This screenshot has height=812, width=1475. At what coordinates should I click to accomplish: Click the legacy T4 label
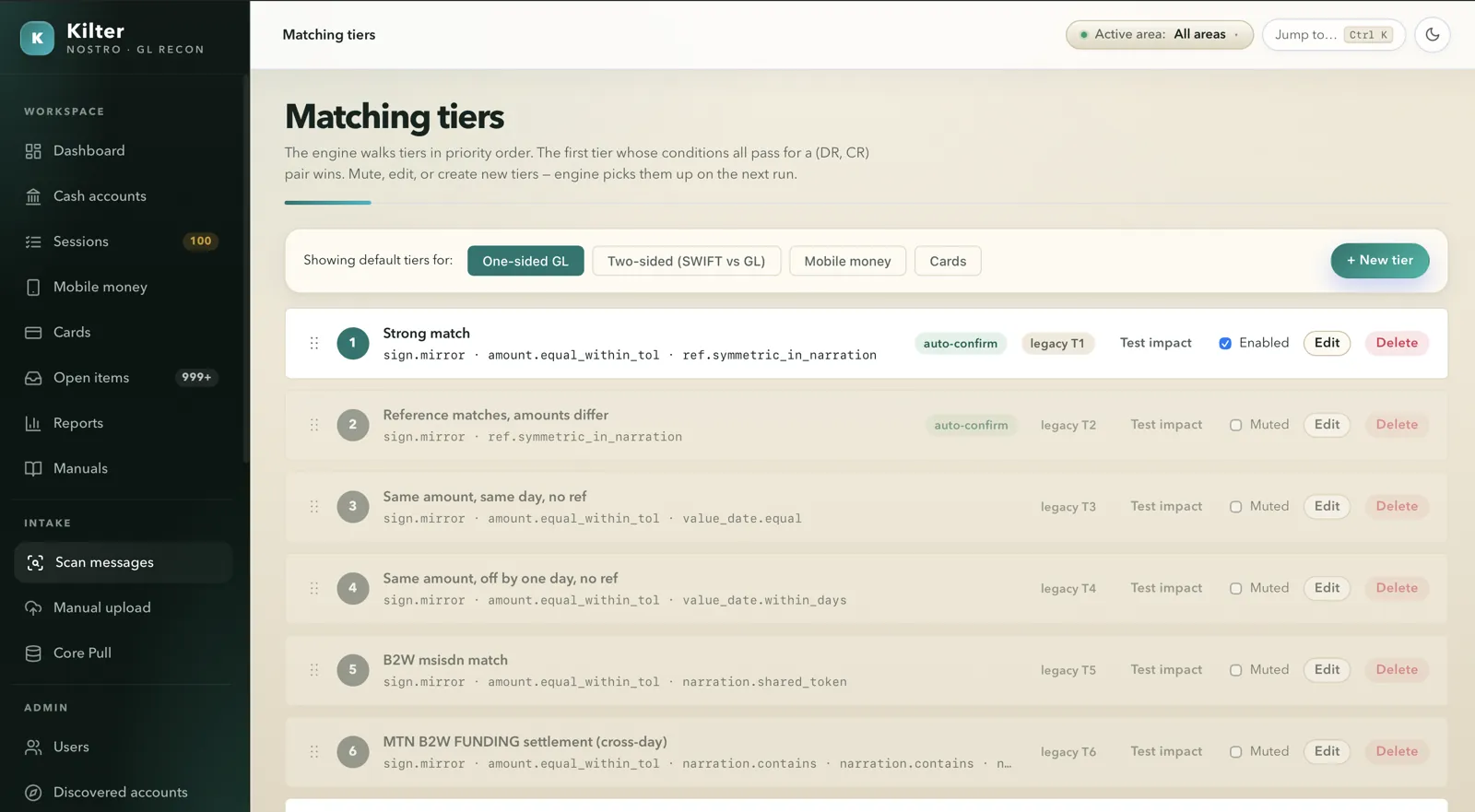click(1068, 589)
